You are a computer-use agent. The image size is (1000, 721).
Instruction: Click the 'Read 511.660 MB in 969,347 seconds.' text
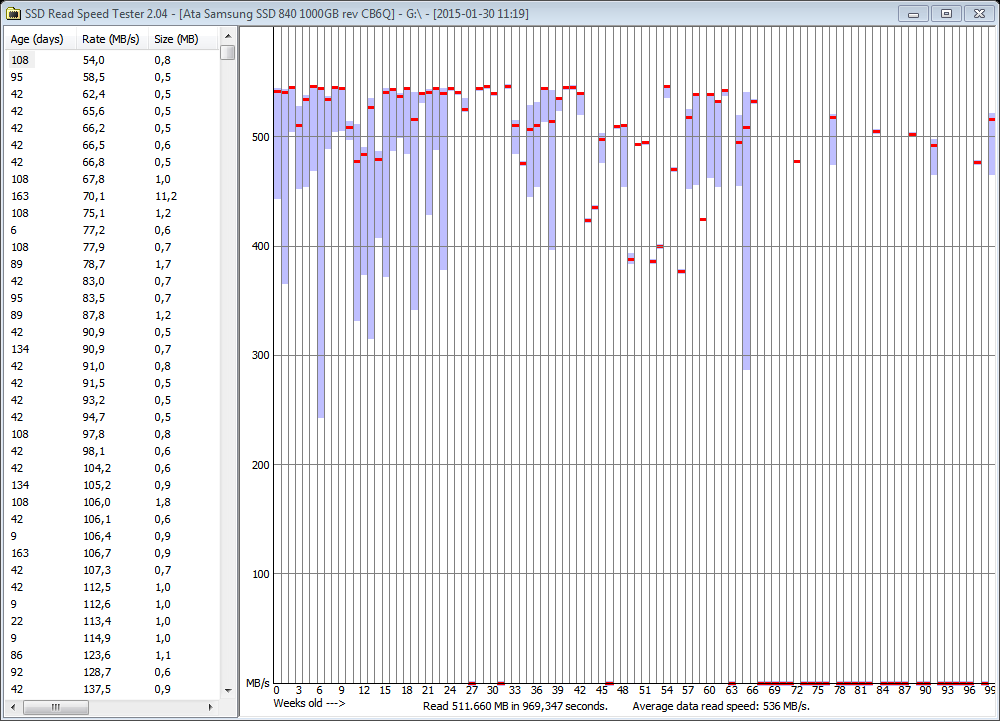click(515, 706)
